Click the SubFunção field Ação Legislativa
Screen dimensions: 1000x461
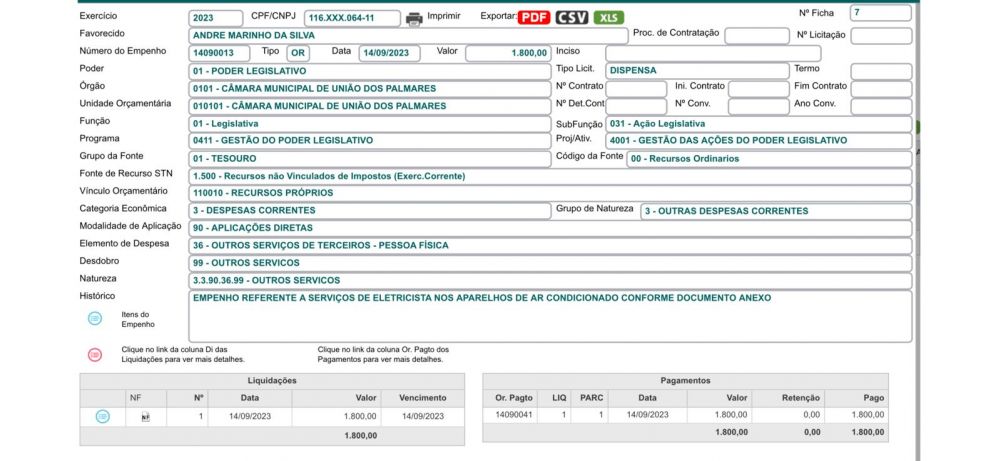tap(758, 124)
